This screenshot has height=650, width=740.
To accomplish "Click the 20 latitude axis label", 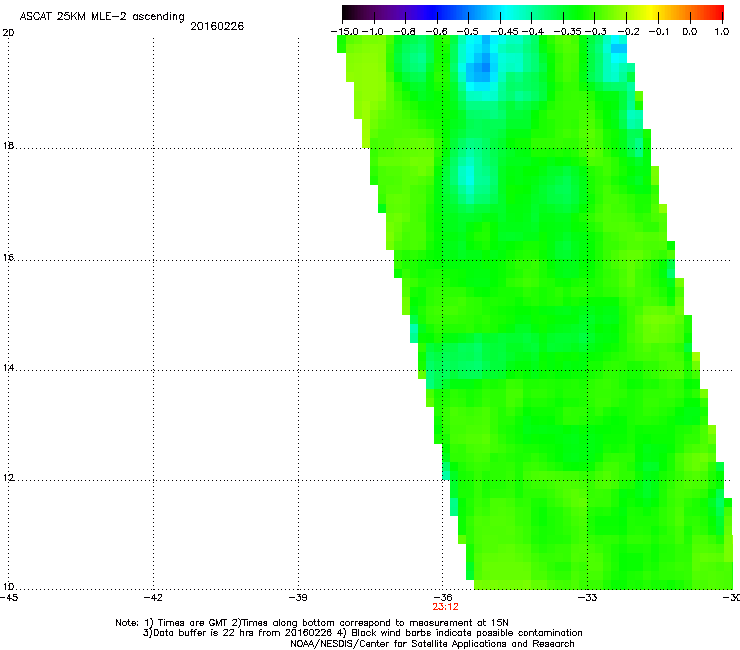I will [8, 33].
